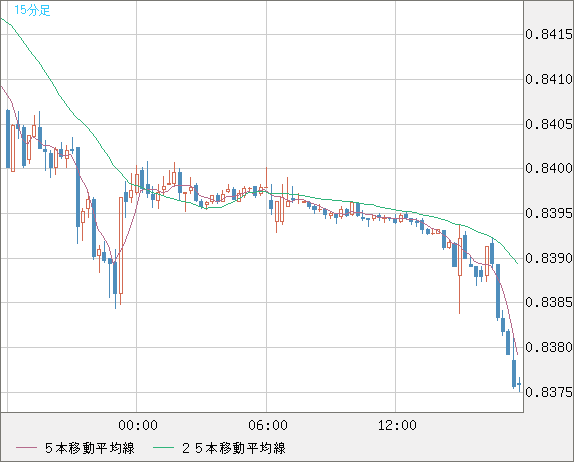The width and height of the screenshot is (574, 462).
Task: Click the 0.8400 price axis label
Action: point(549,168)
